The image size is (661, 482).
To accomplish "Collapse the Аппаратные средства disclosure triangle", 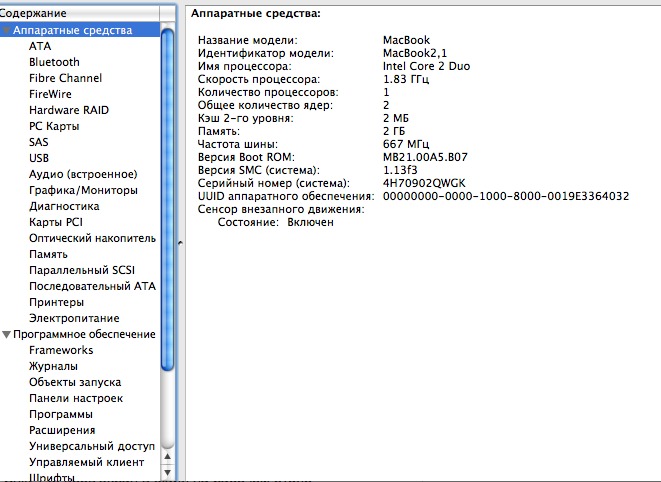I will (x=7, y=31).
